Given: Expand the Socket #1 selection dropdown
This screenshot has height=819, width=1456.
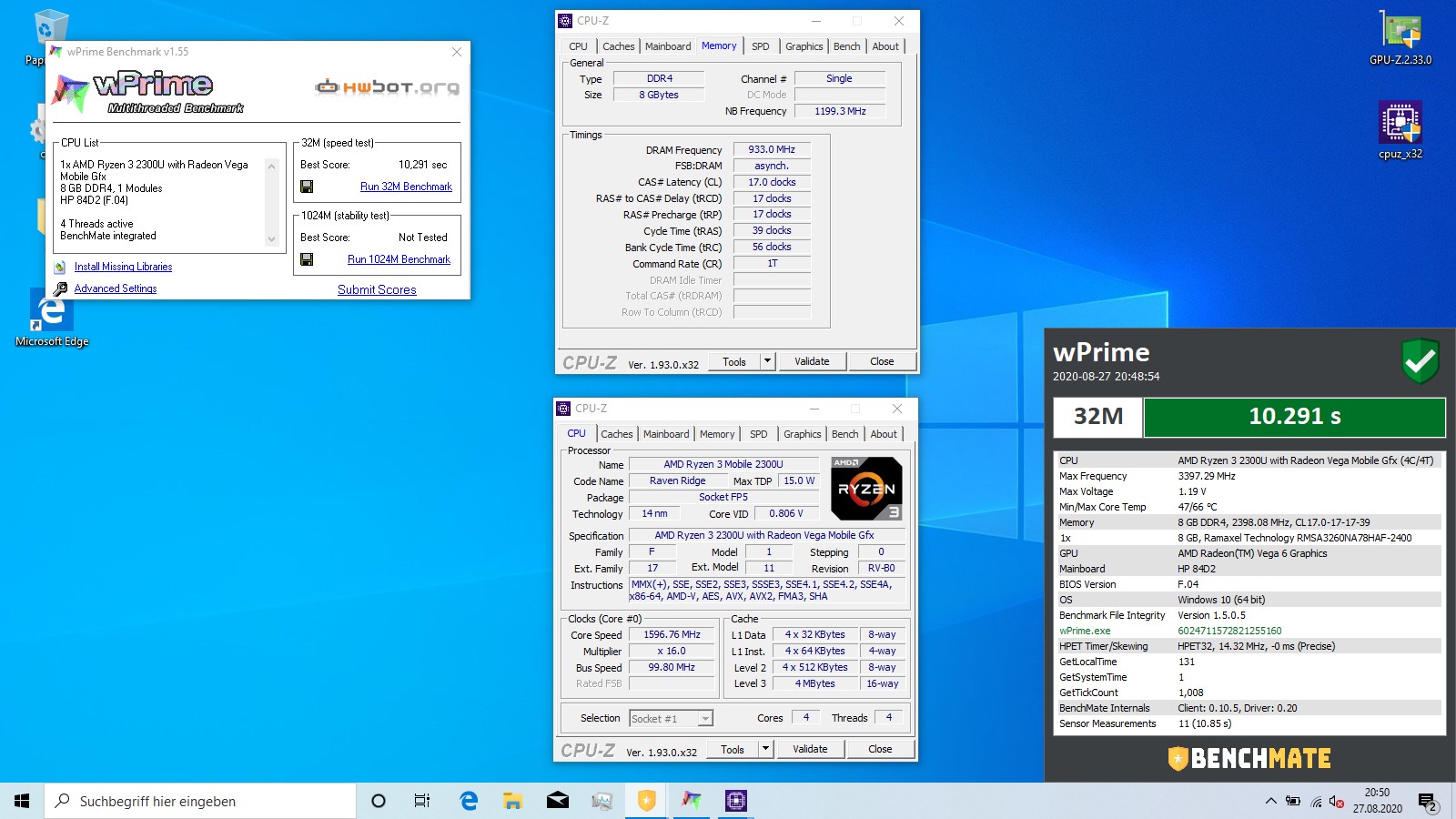Looking at the screenshot, I should pyautogui.click(x=705, y=719).
